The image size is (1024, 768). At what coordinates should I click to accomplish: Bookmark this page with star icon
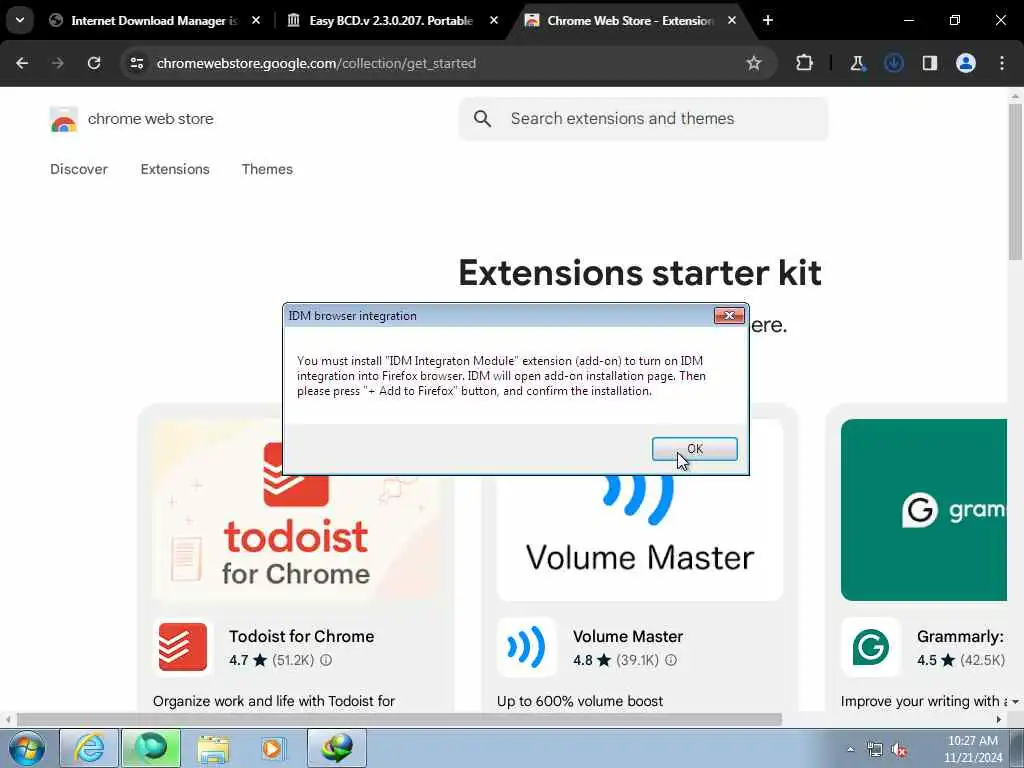point(754,63)
